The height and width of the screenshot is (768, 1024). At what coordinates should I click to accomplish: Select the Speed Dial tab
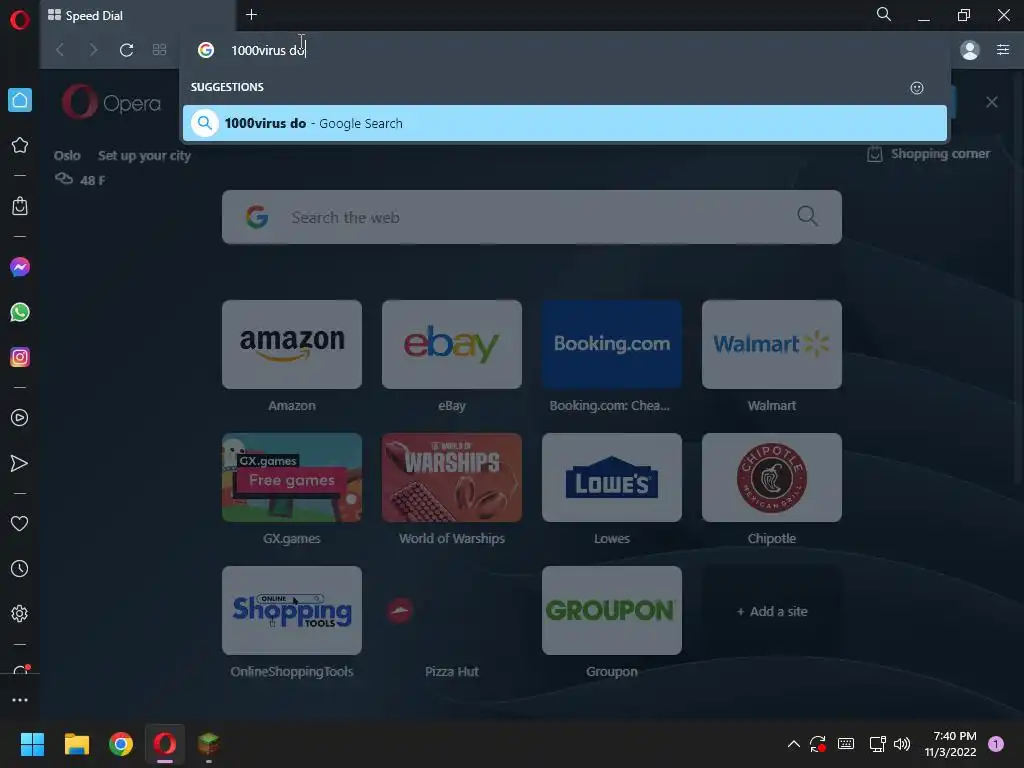138,16
